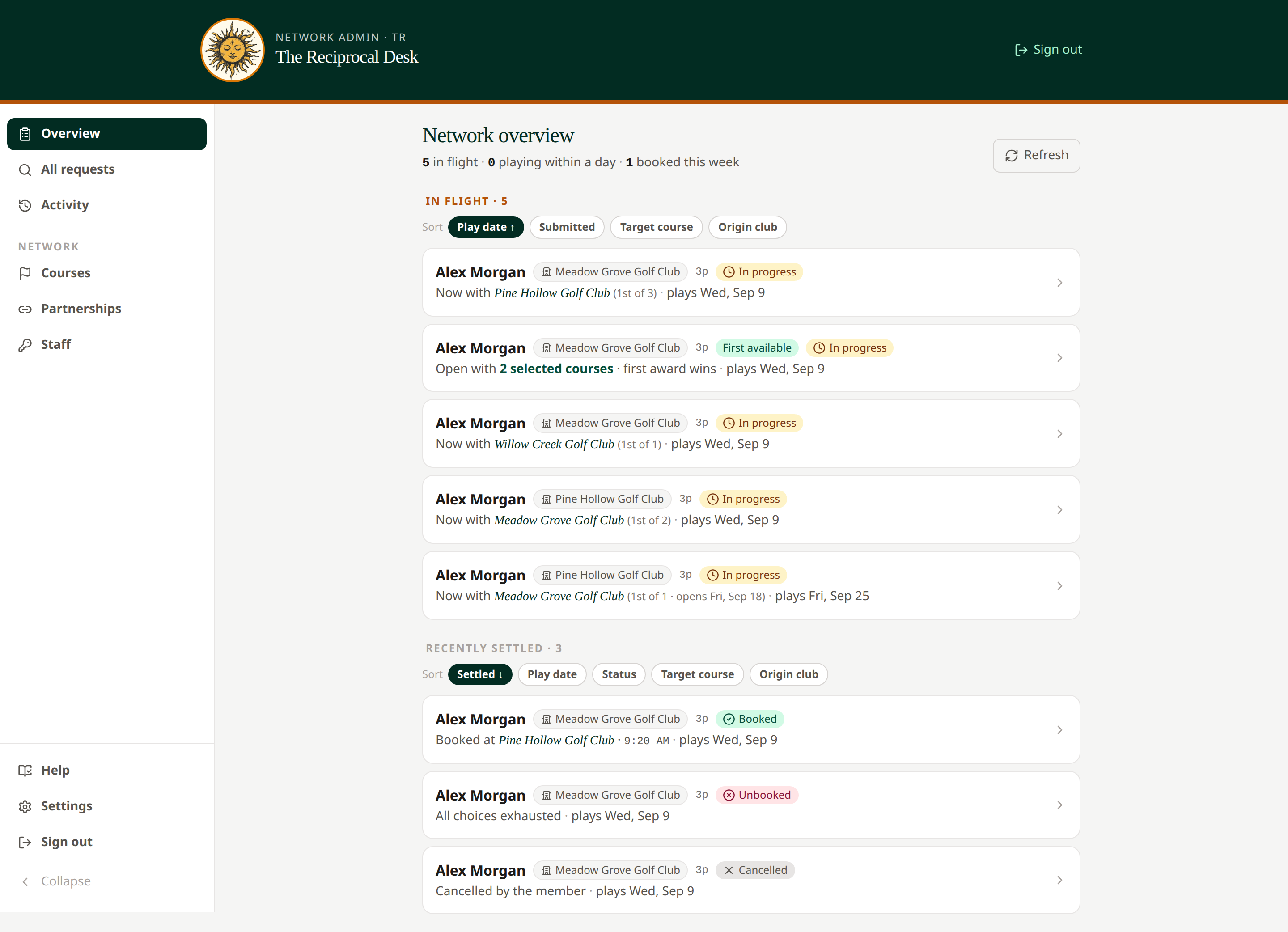This screenshot has width=1288, height=932.
Task: Click the Refresh button
Action: point(1036,156)
